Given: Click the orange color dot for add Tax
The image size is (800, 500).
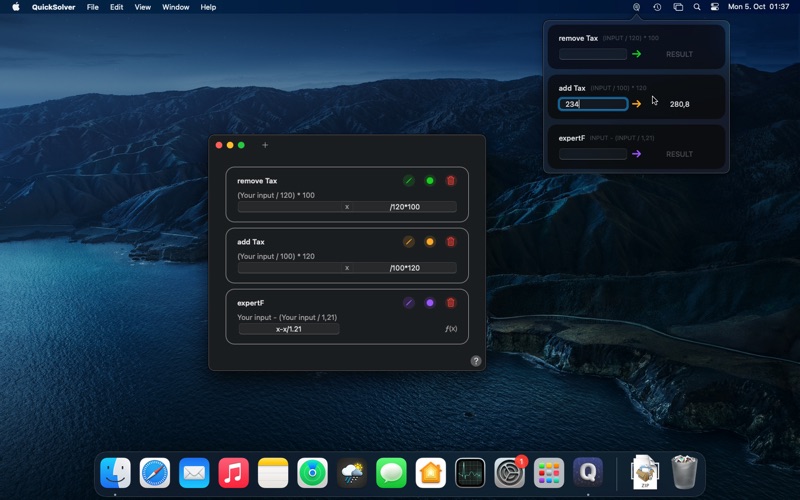Looking at the screenshot, I should tap(430, 242).
